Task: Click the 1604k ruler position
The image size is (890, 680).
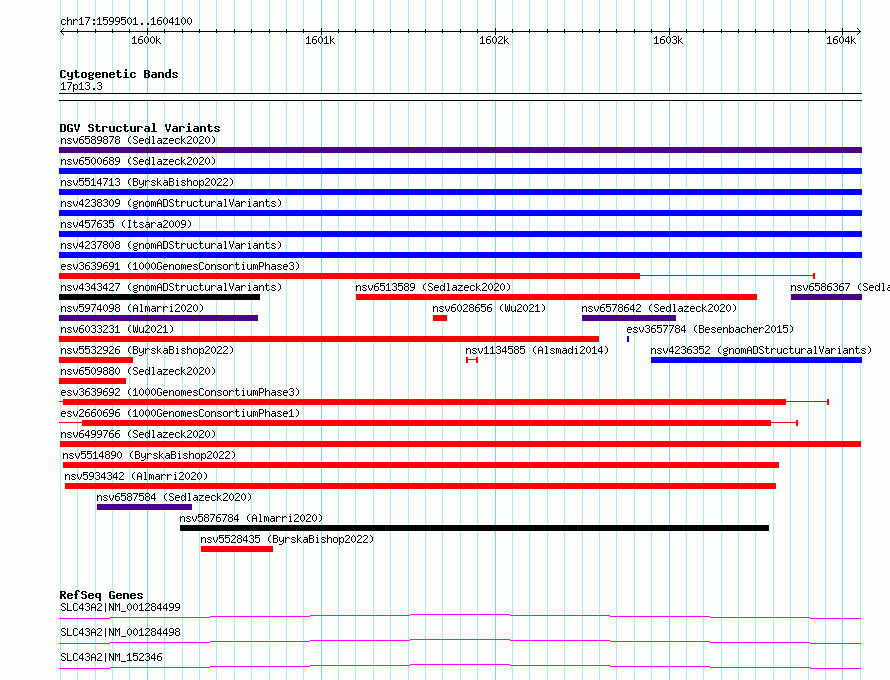Action: (x=841, y=40)
